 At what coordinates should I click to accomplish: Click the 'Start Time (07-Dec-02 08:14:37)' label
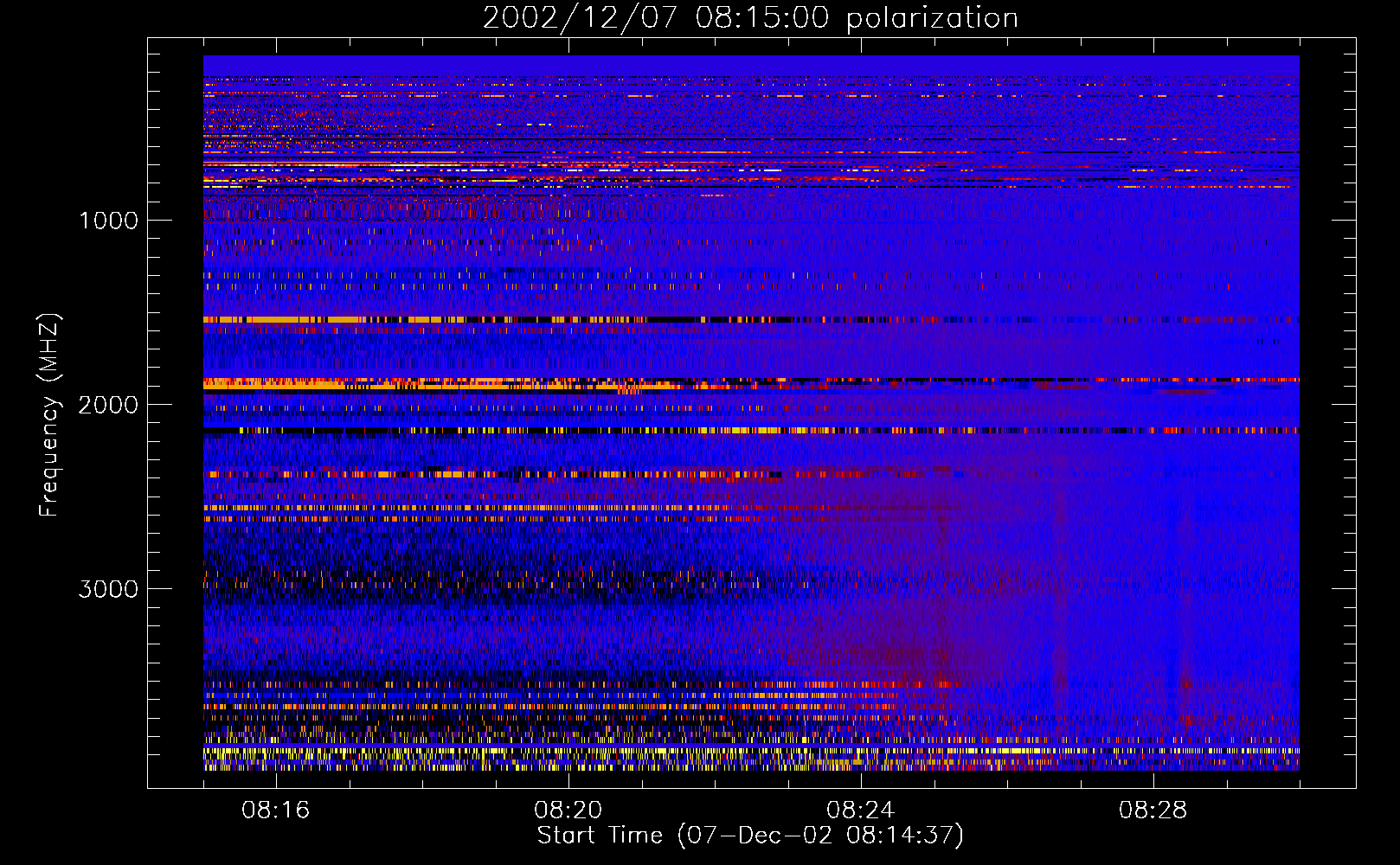(x=750, y=836)
